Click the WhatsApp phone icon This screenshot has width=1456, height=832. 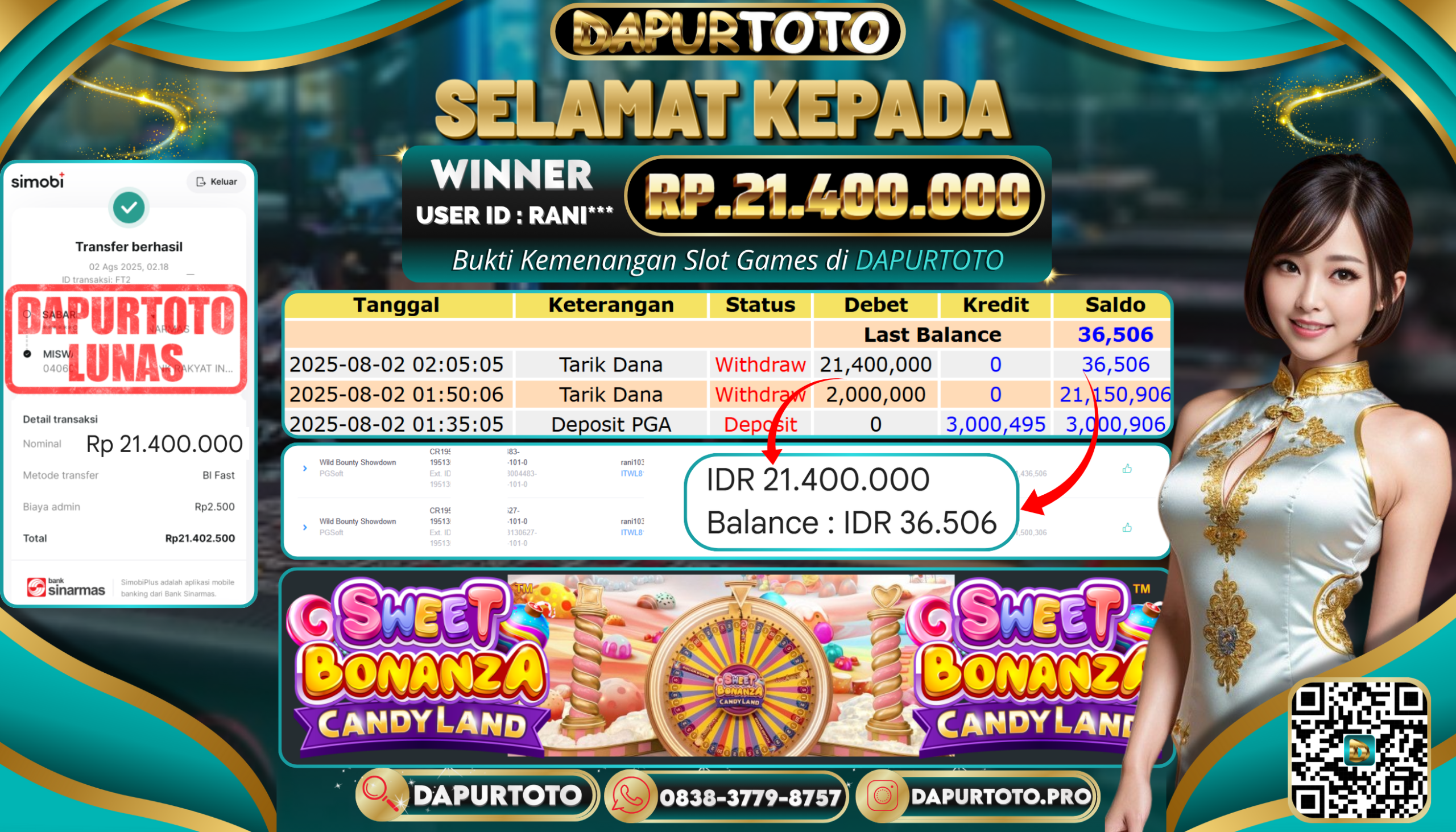[x=631, y=796]
